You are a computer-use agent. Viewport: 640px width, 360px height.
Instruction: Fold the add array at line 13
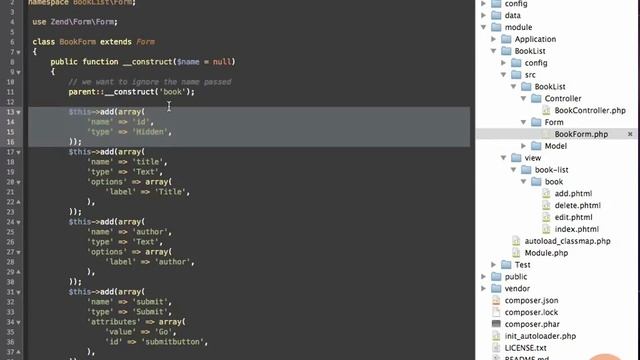[x=18, y=112]
